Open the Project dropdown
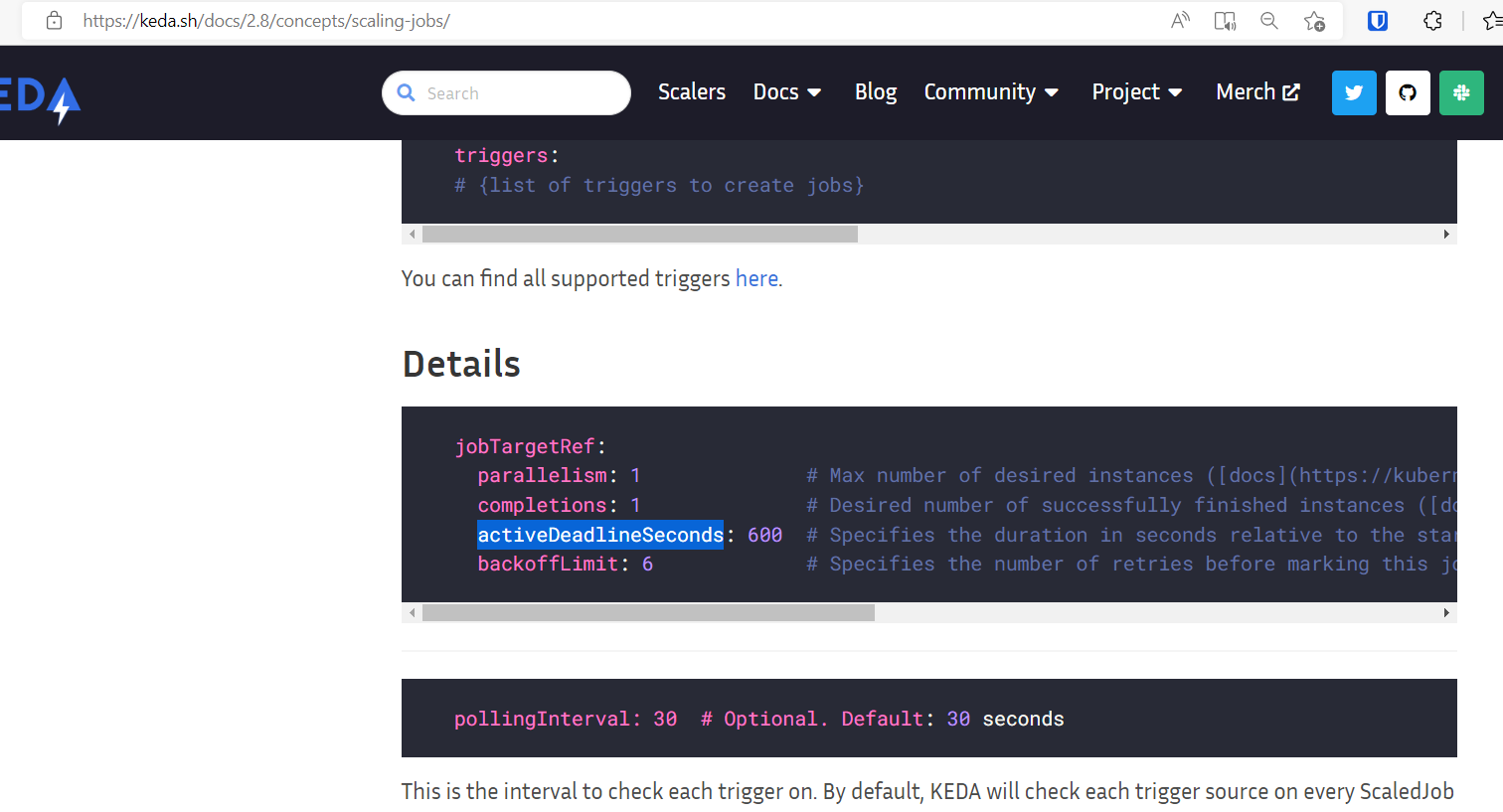 (x=1136, y=91)
